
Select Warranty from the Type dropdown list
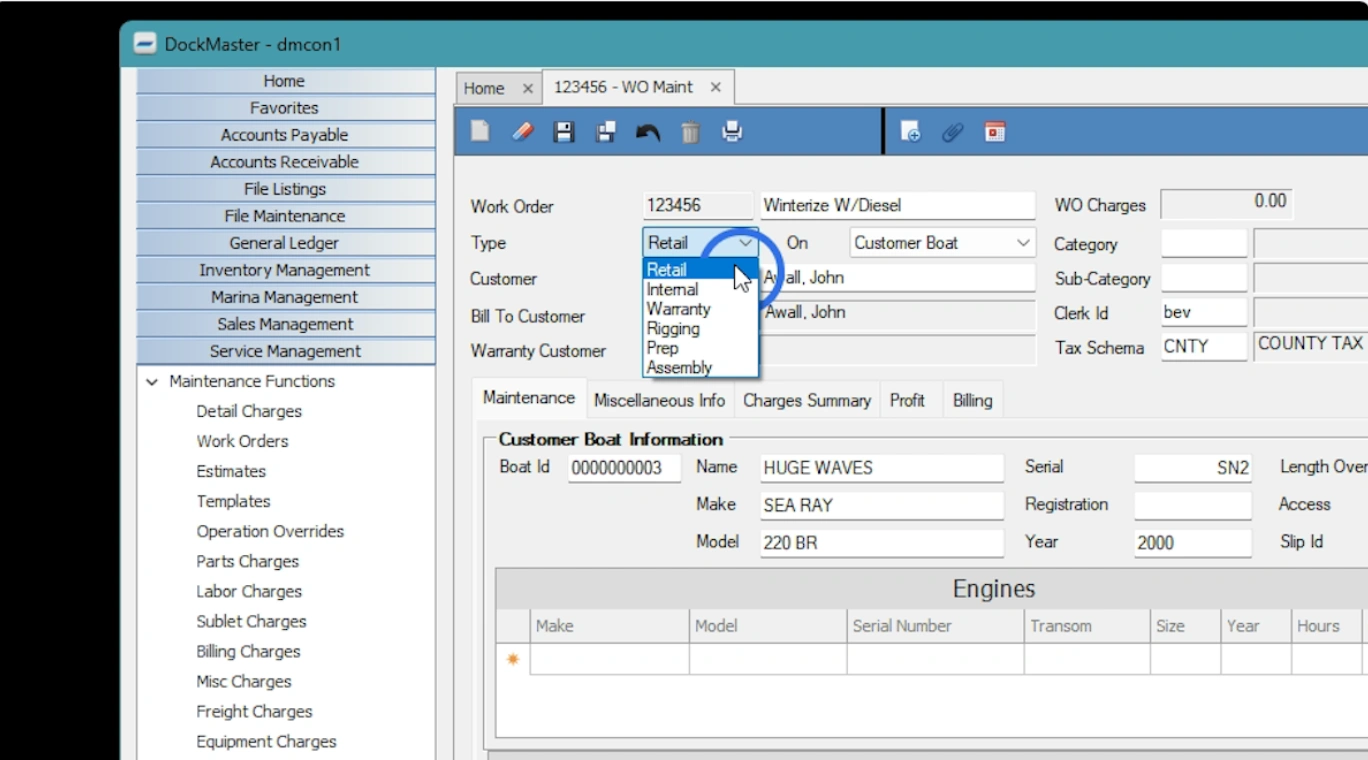pyautogui.click(x=678, y=309)
